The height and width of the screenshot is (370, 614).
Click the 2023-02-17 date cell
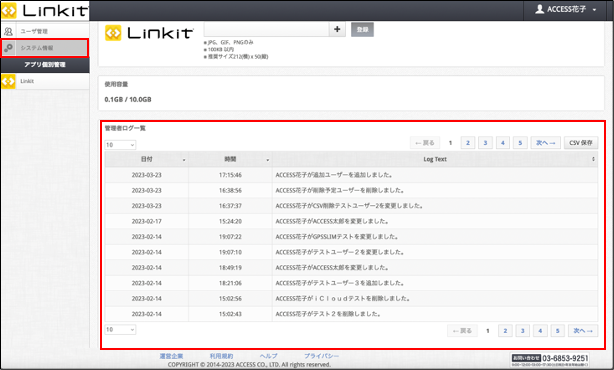(146, 221)
